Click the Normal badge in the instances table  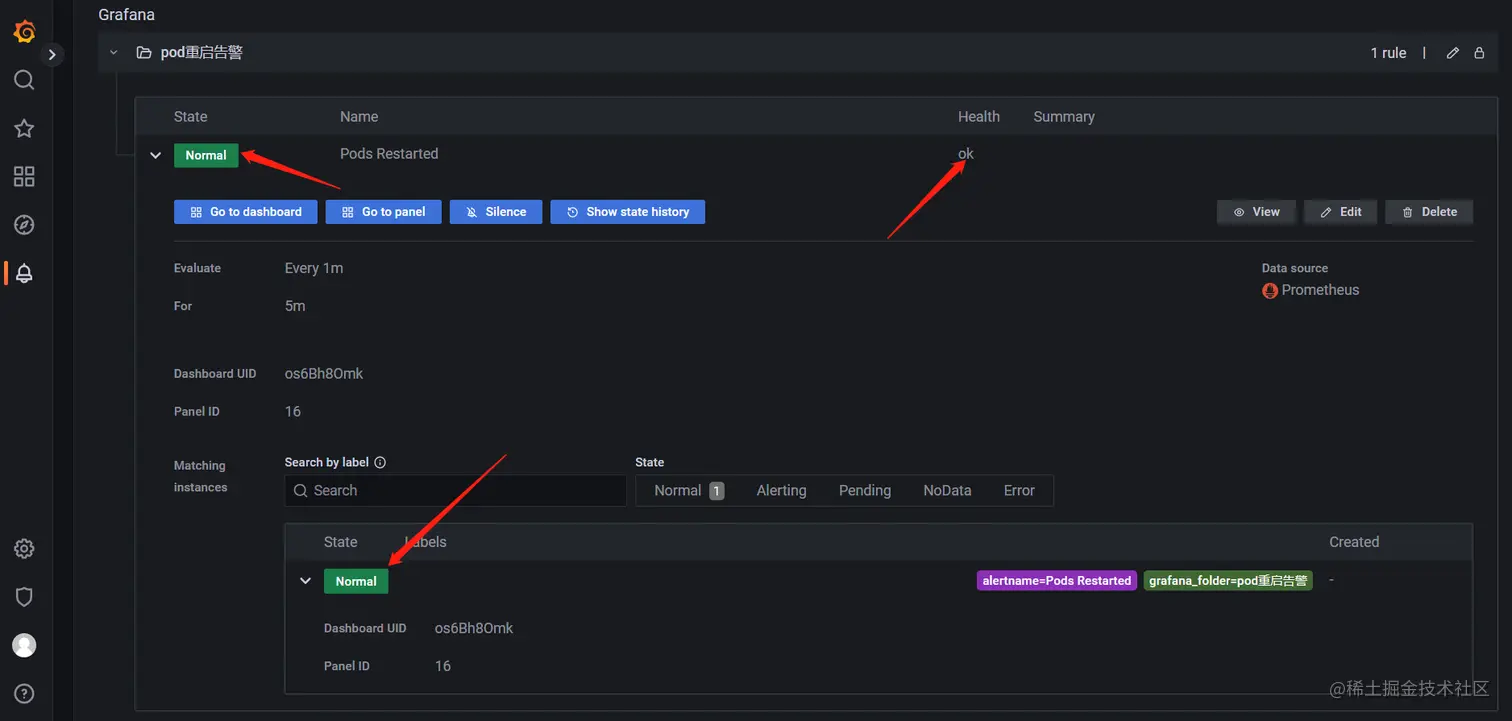click(356, 581)
